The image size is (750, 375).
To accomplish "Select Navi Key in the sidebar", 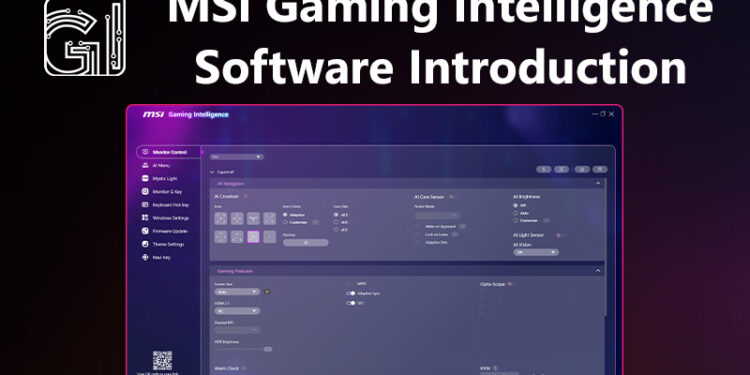I will click(157, 257).
